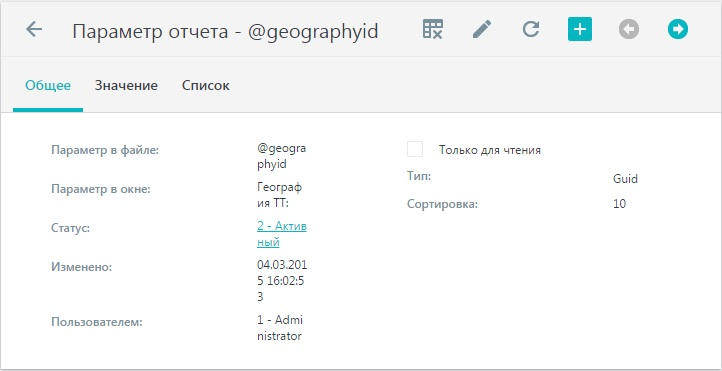Go to the previous record with the gray arrow

tap(629, 29)
